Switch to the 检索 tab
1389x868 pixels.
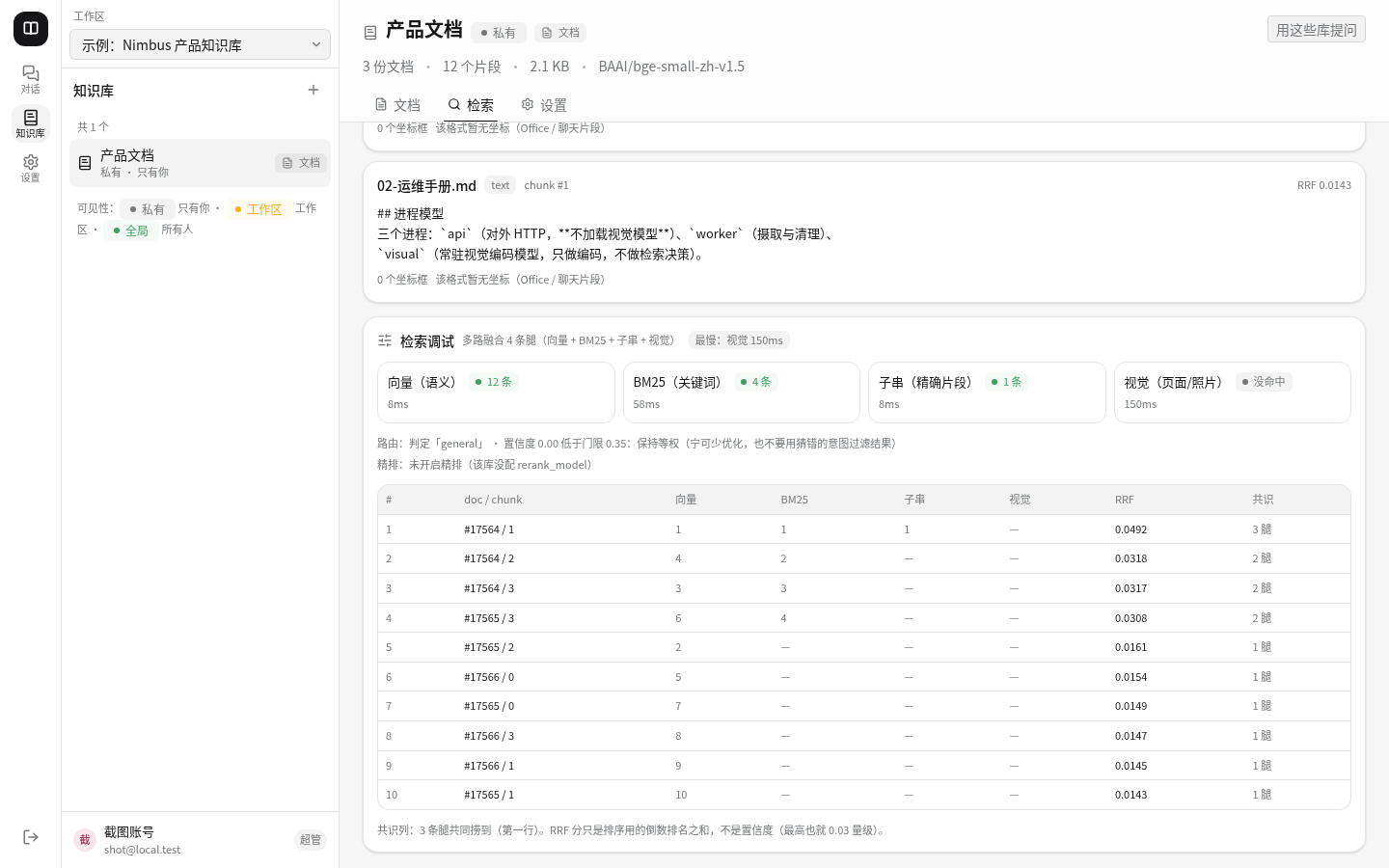pyautogui.click(x=471, y=104)
